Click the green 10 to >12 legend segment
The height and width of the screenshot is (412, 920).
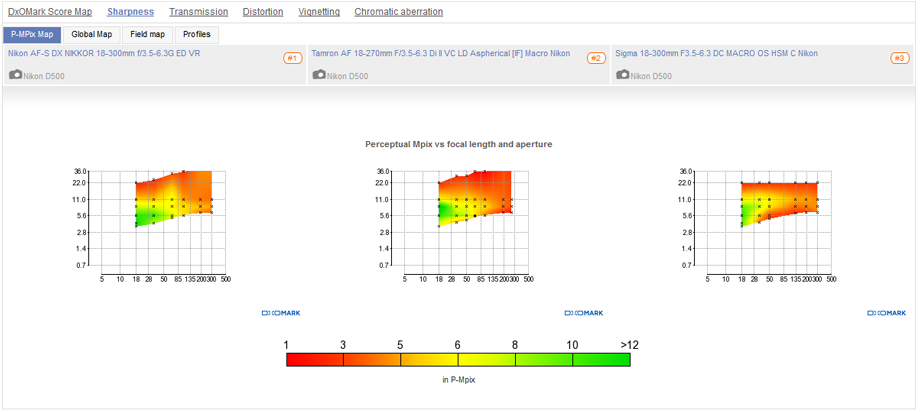coord(601,360)
